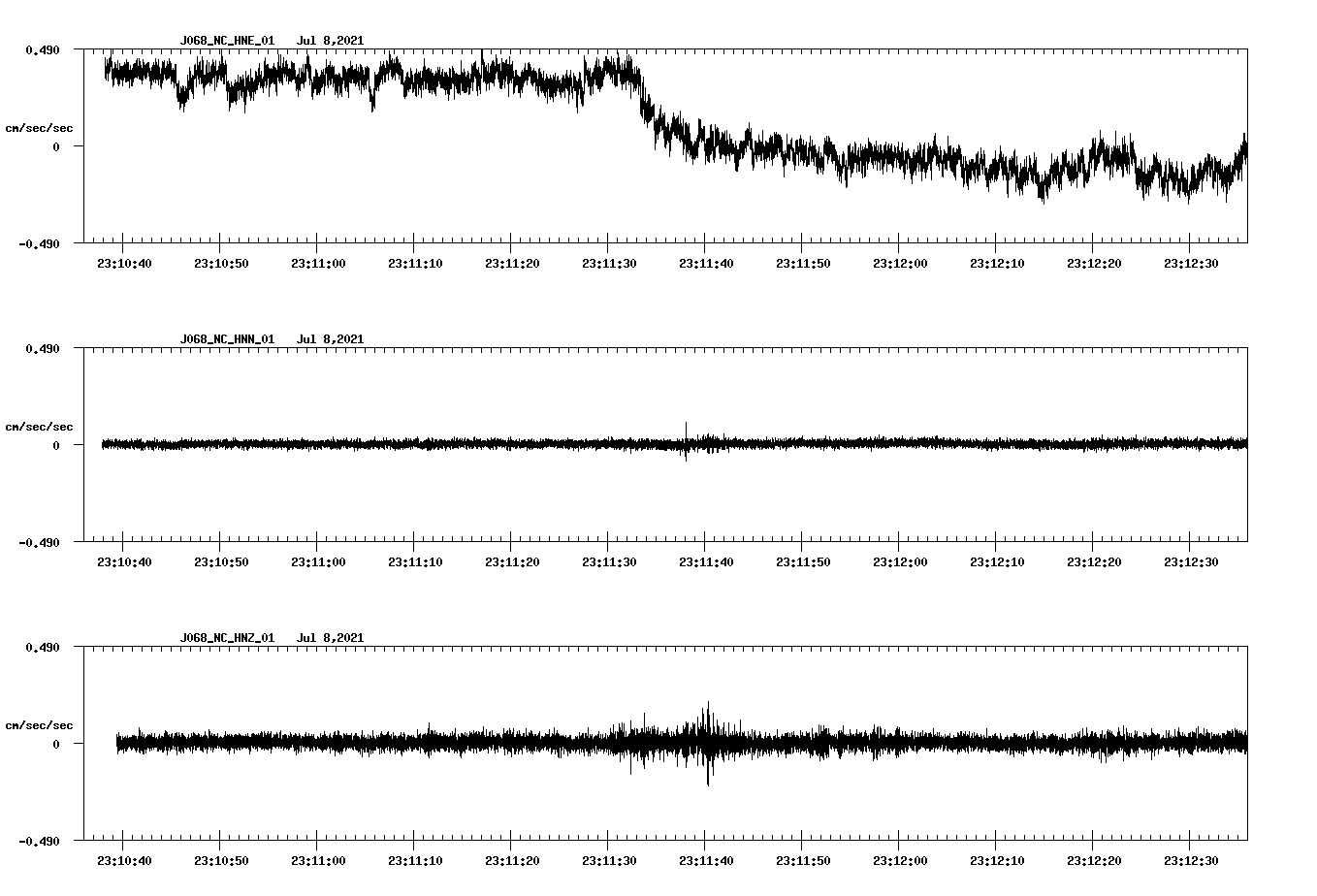The image size is (1317, 896).
Task: Click the largest peak in the HNZ trace
Action: [x=708, y=744]
